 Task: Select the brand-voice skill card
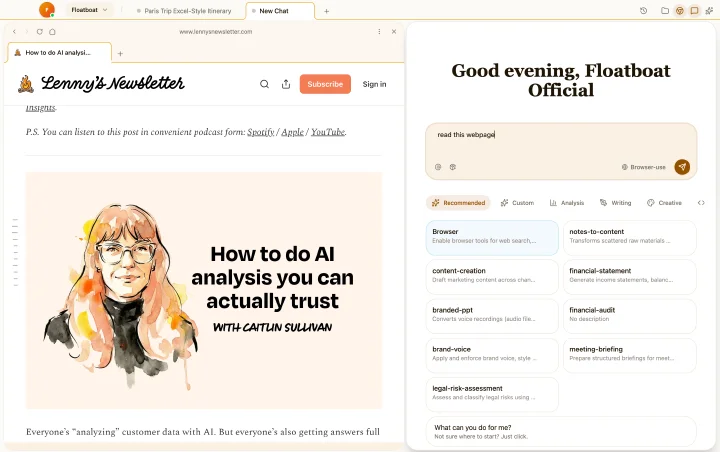[x=492, y=356]
